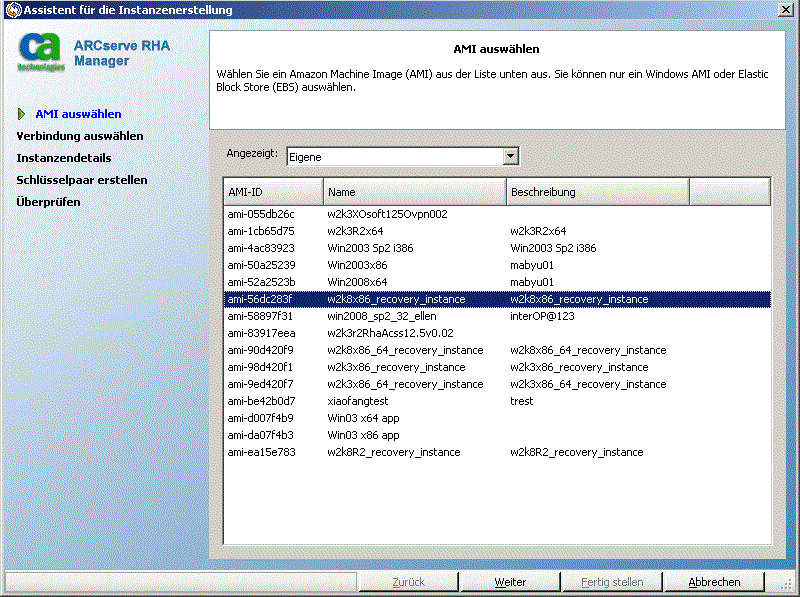Click the Zurück button
800x597 pixels.
coord(408,582)
